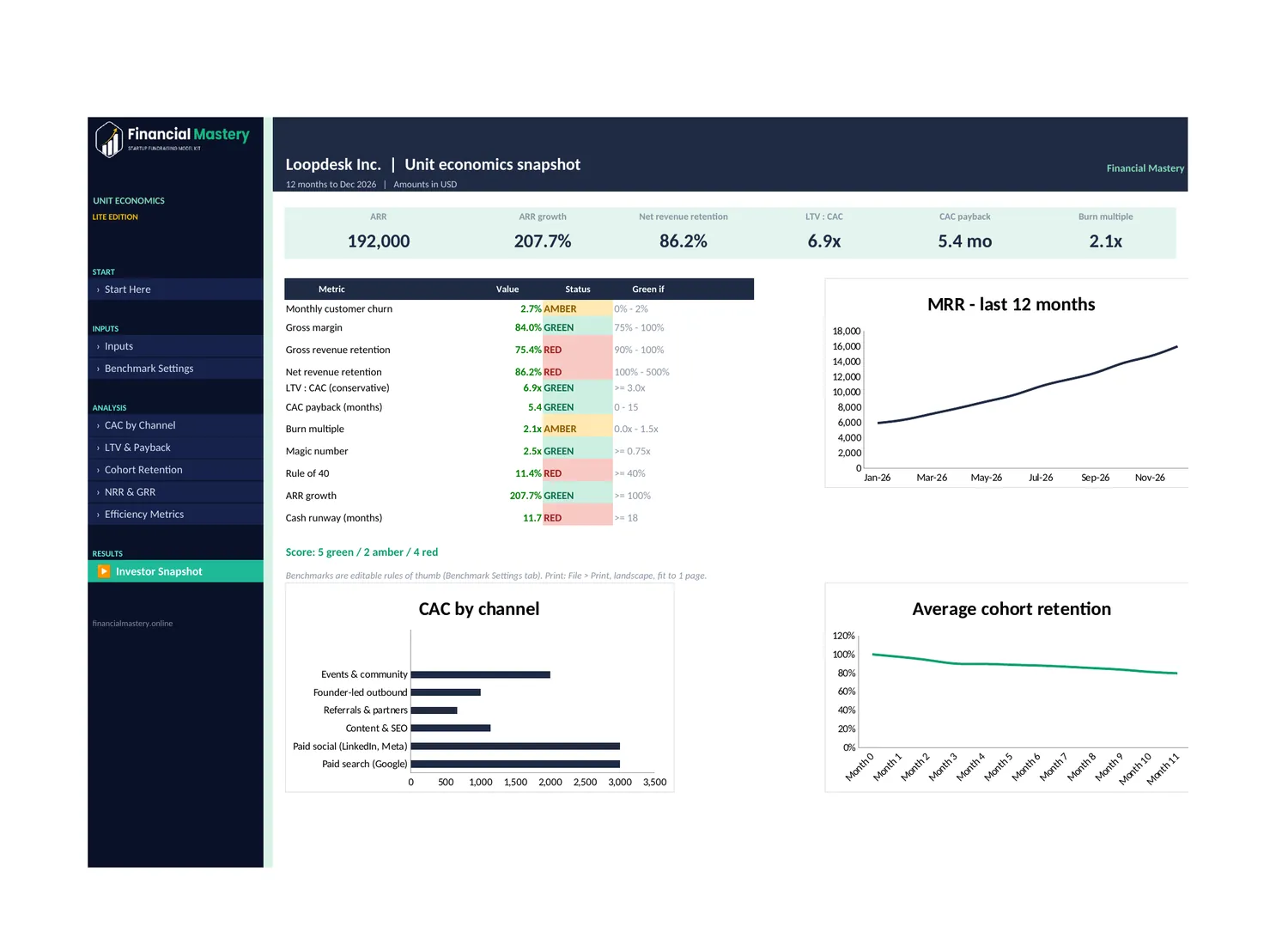This screenshot has width=1288, height=945.
Task: Click the Monthly customer churn row label
Action: (339, 309)
